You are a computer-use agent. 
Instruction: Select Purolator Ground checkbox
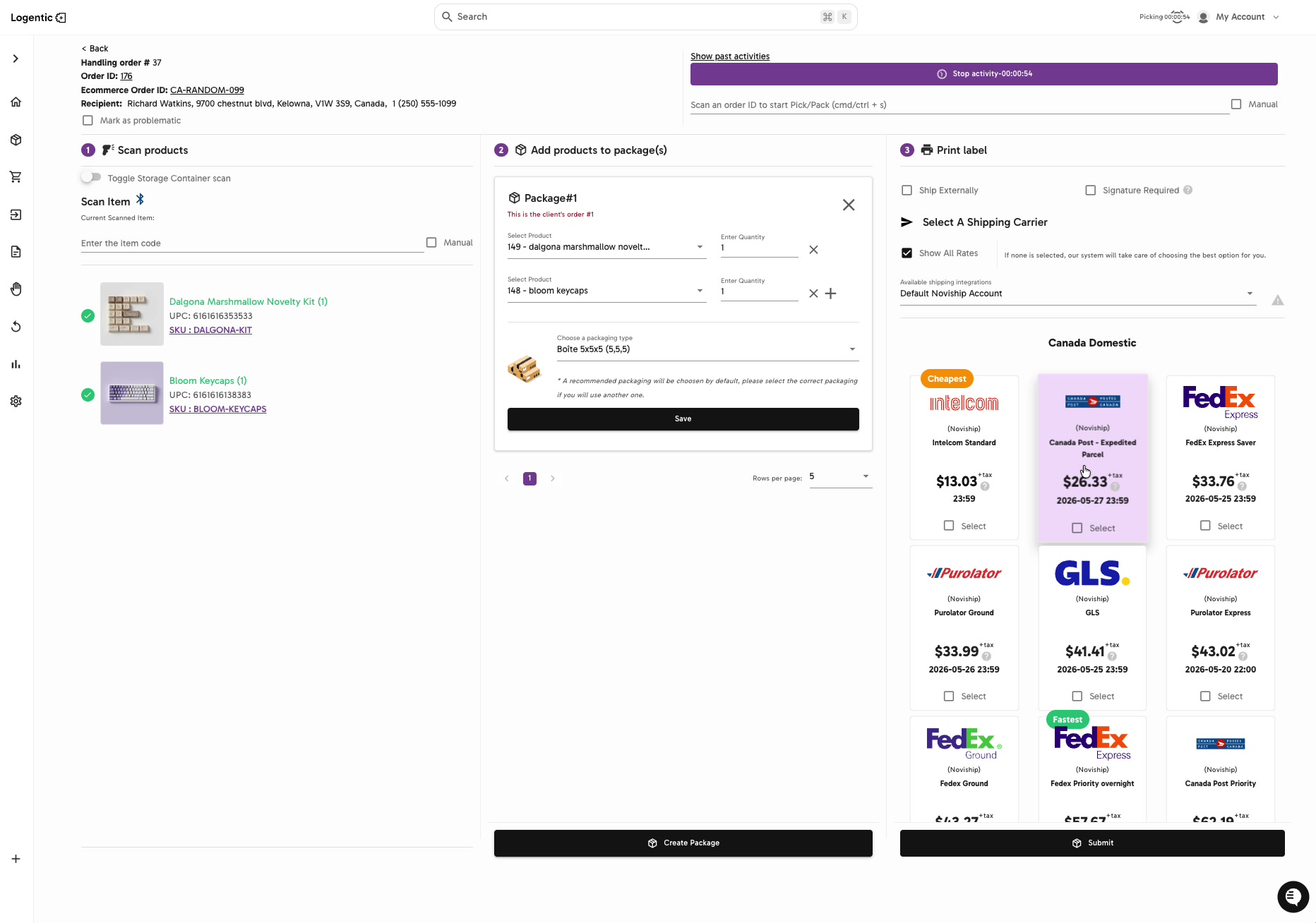[x=949, y=696]
